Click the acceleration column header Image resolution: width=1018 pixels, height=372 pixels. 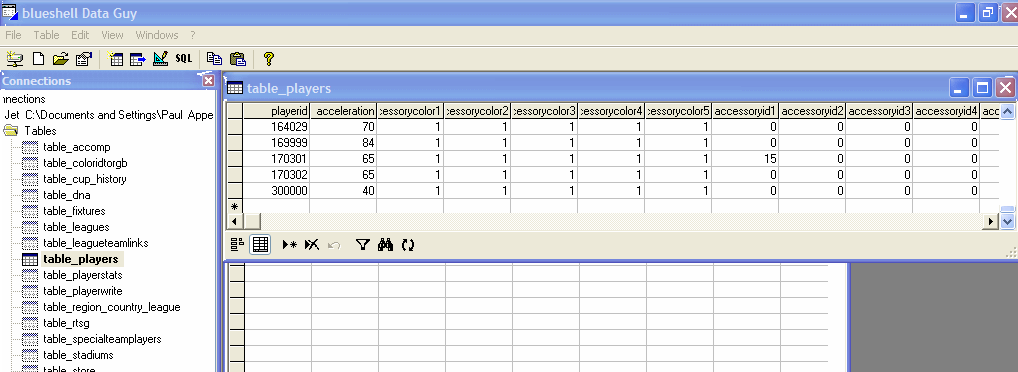(343, 111)
